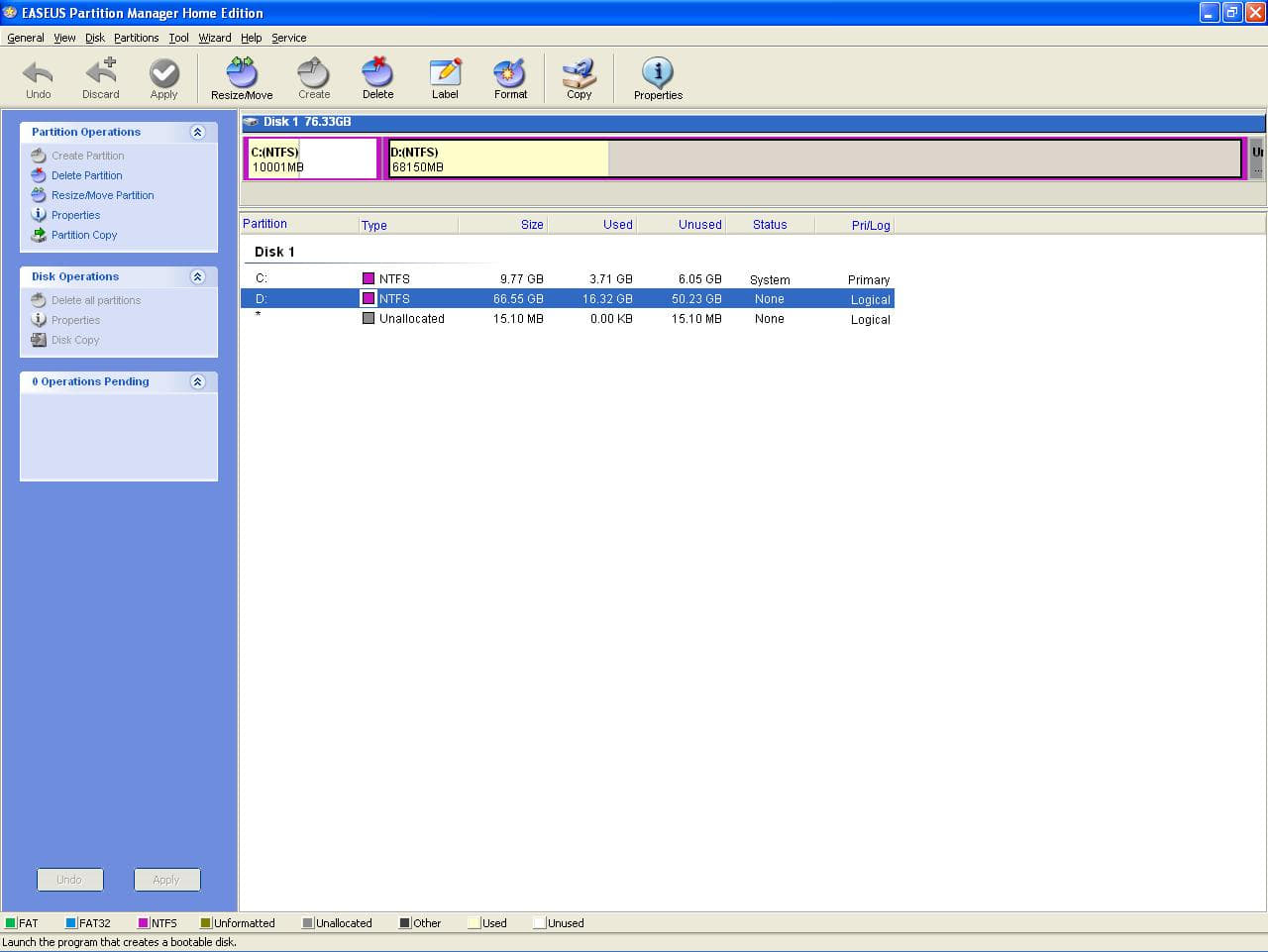Open the Partitions menu
Screen dimensions: 1268x952
(x=137, y=38)
